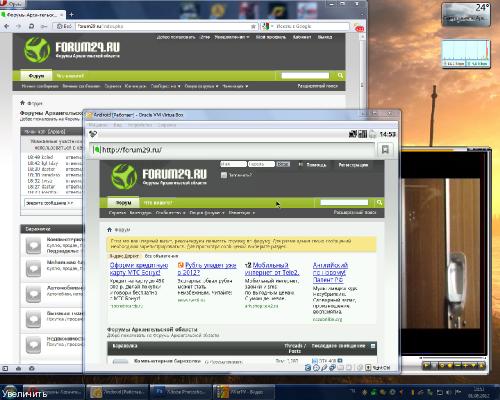Viewport: 500px width, 400px height.
Task: Tick the Remember me checkbox in Android login
Action: coord(224,175)
